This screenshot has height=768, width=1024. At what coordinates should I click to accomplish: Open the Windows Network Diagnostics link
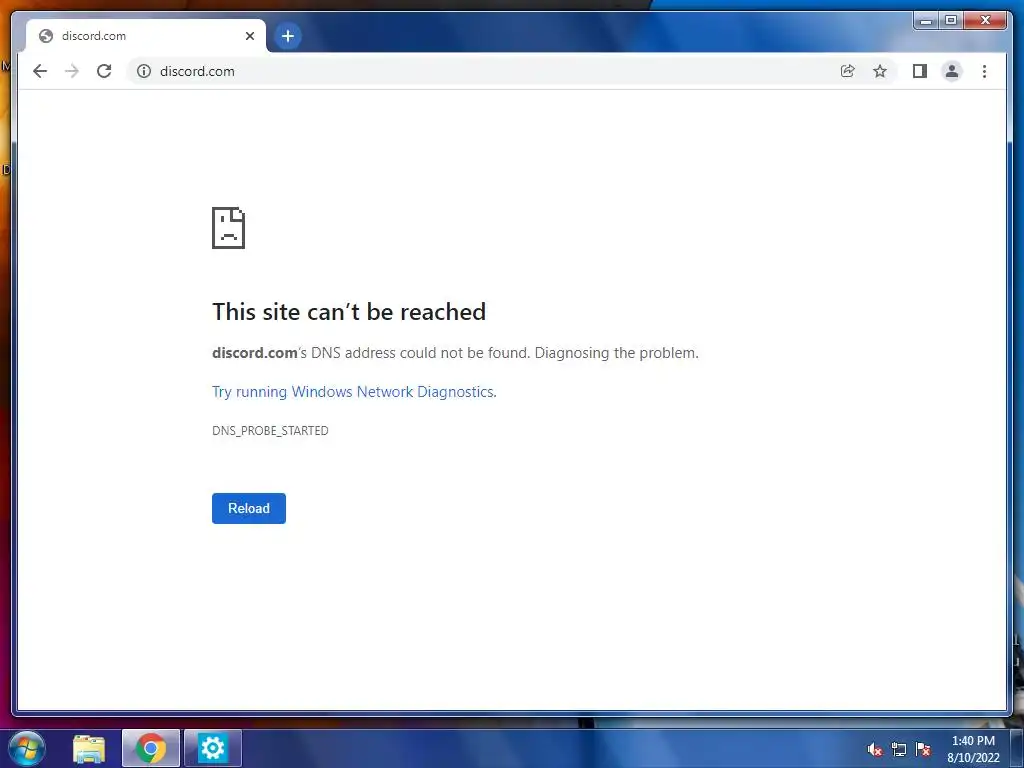(354, 392)
